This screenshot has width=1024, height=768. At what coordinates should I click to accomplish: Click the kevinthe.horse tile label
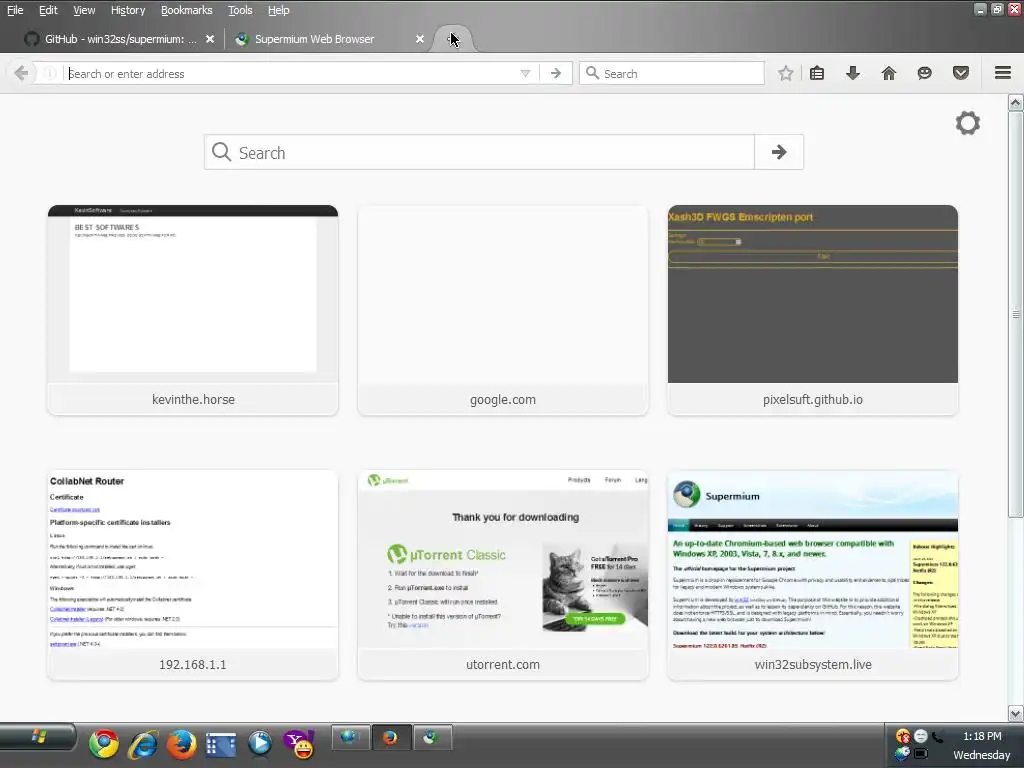193,399
